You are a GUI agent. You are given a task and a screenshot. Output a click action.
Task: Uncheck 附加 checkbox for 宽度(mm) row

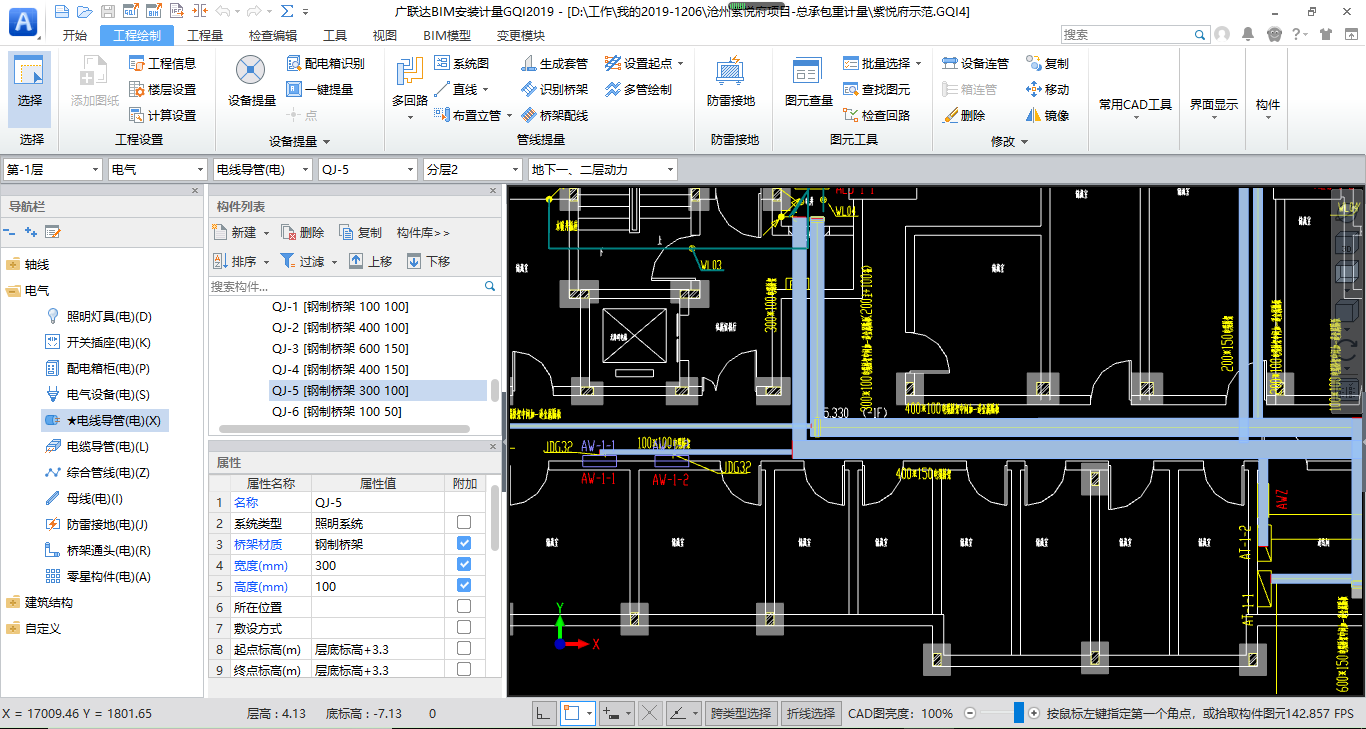tap(464, 565)
